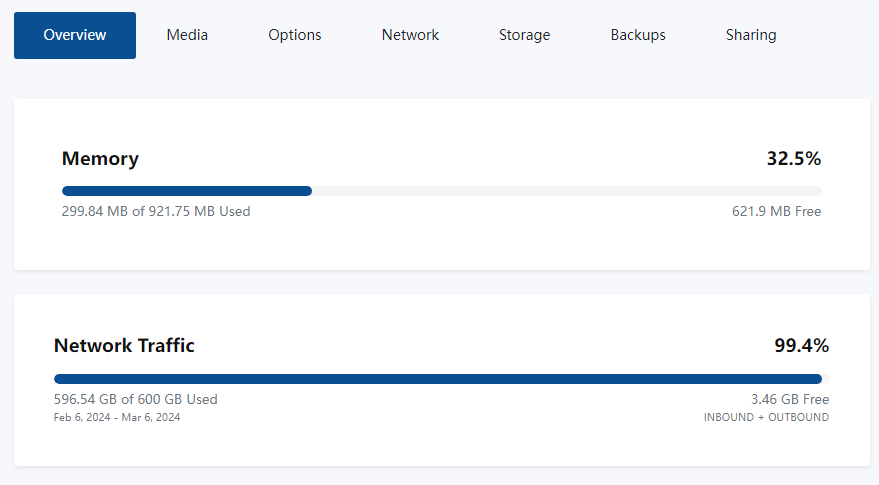The height and width of the screenshot is (485, 879).
Task: Select the 596.54 GB used text
Action: point(135,399)
